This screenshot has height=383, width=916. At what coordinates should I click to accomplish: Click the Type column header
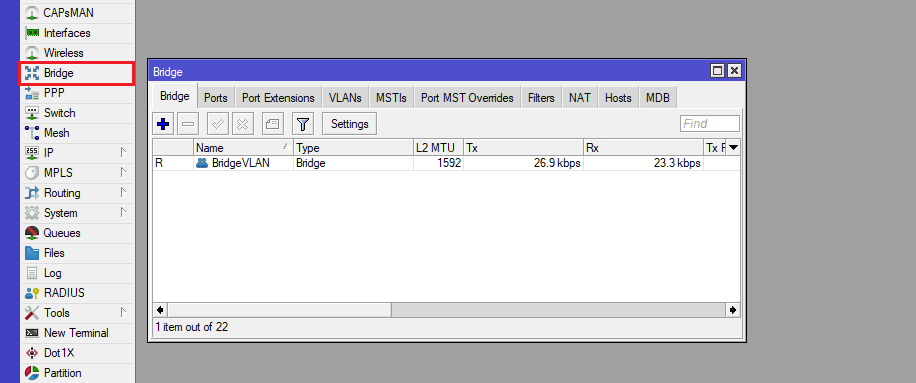(x=353, y=148)
